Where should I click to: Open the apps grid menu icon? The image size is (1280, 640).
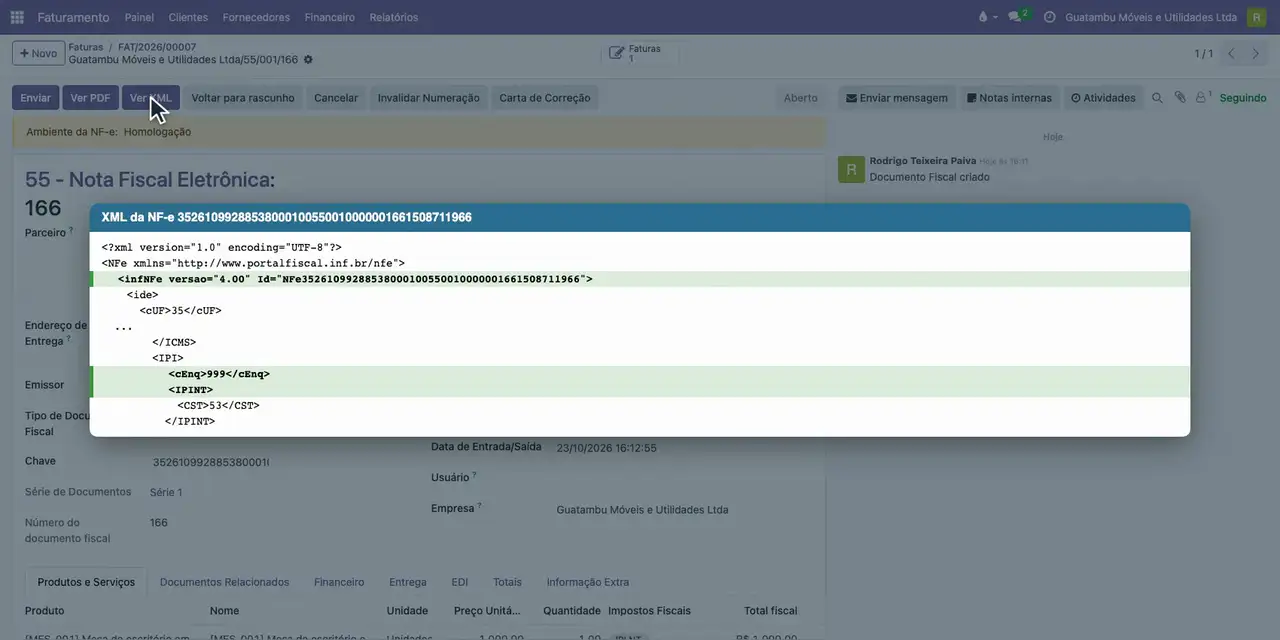17,17
